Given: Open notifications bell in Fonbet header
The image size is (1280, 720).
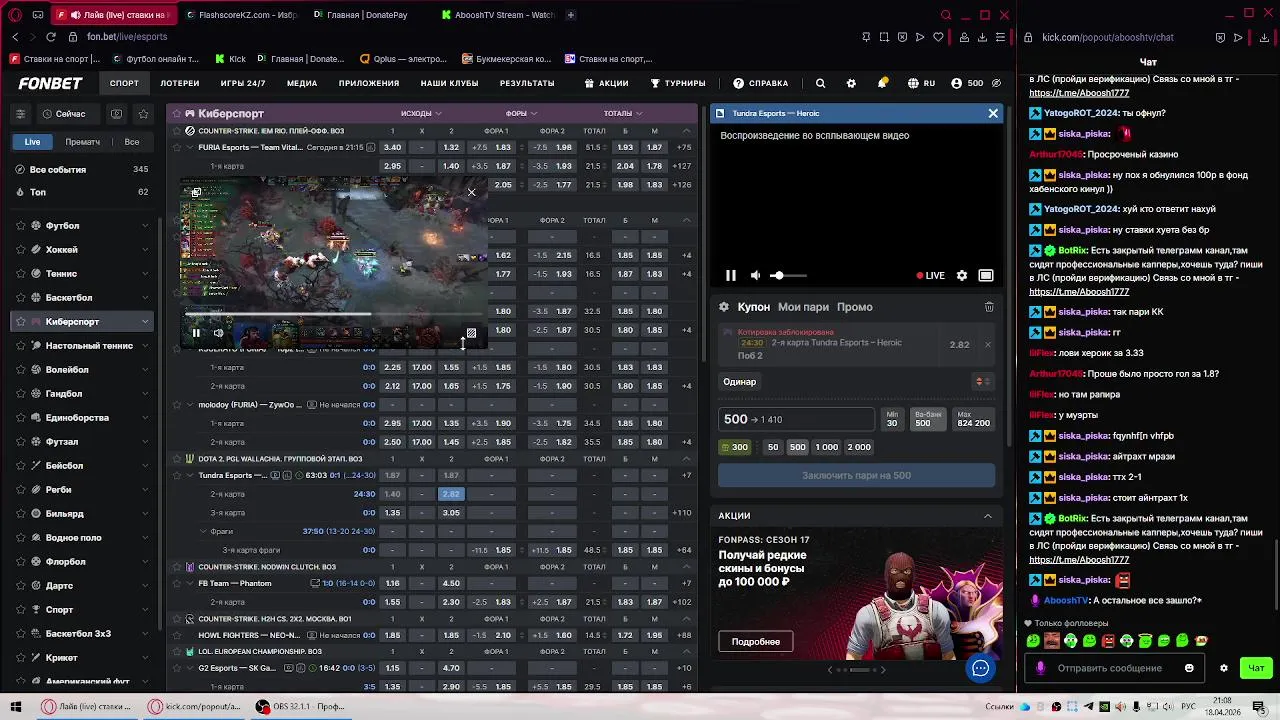Looking at the screenshot, I should pos(882,83).
